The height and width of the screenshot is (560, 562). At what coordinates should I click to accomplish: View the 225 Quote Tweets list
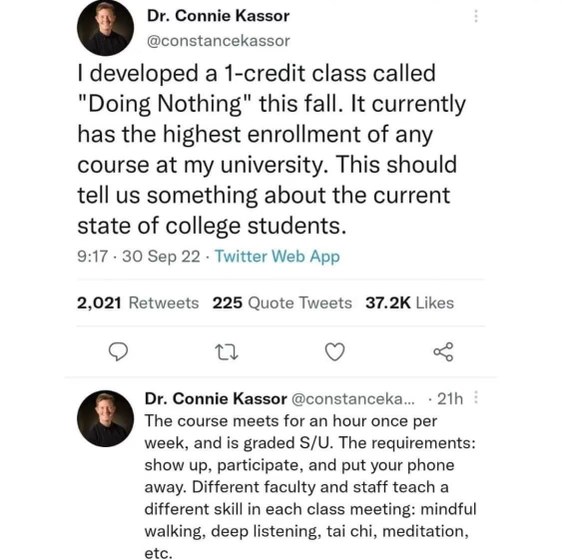pos(282,303)
